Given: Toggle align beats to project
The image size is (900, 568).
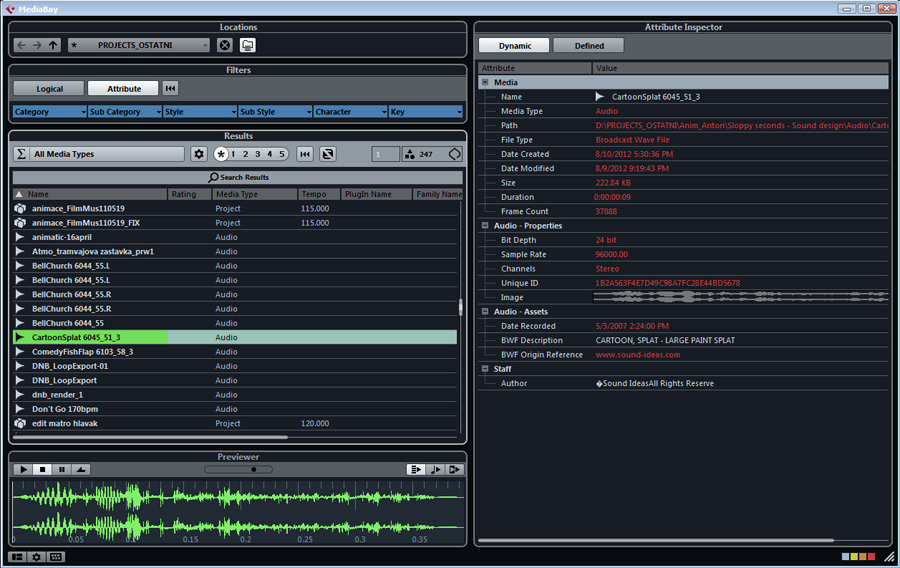Looking at the screenshot, I should 436,469.
